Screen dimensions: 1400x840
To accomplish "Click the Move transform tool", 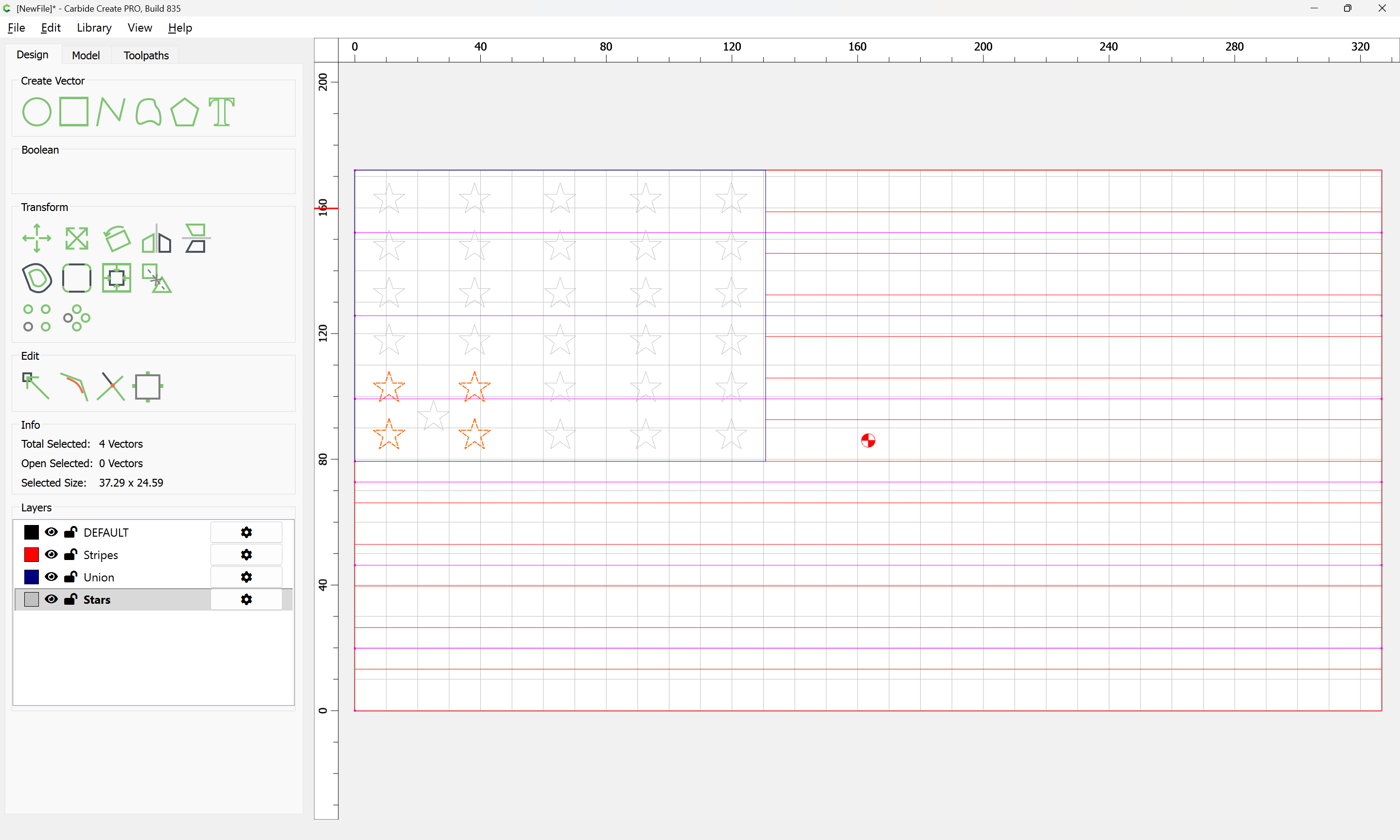I will 37,238.
